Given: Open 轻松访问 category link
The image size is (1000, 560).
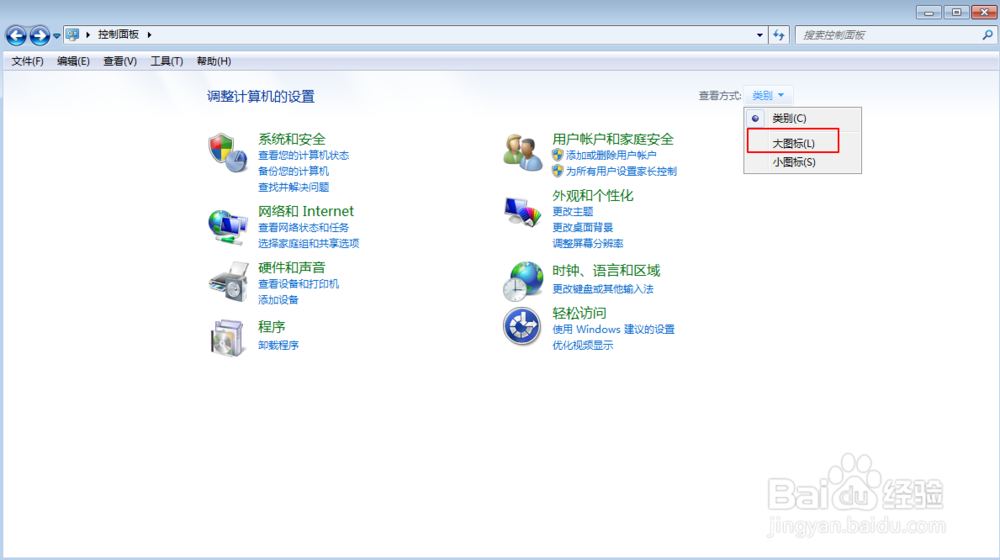Looking at the screenshot, I should click(x=579, y=313).
